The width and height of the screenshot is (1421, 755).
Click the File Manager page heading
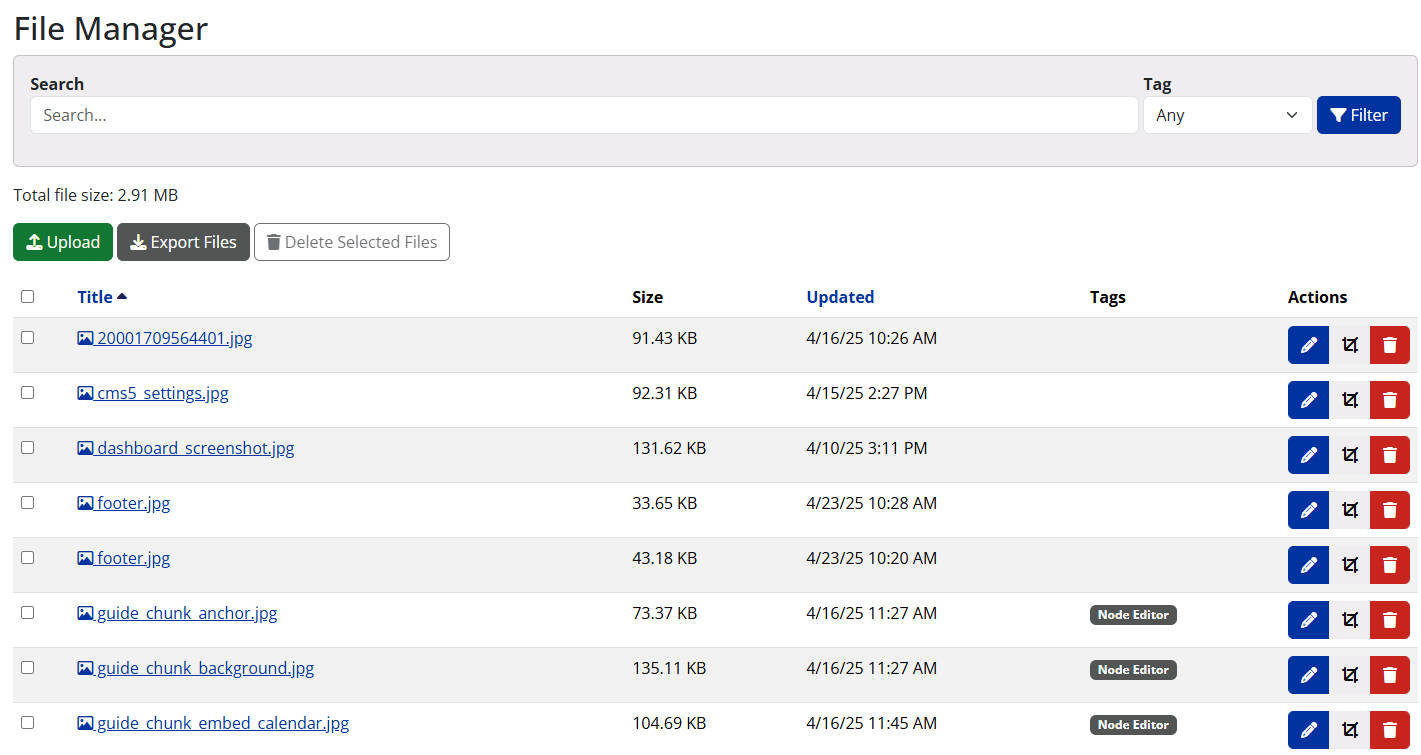(110, 29)
